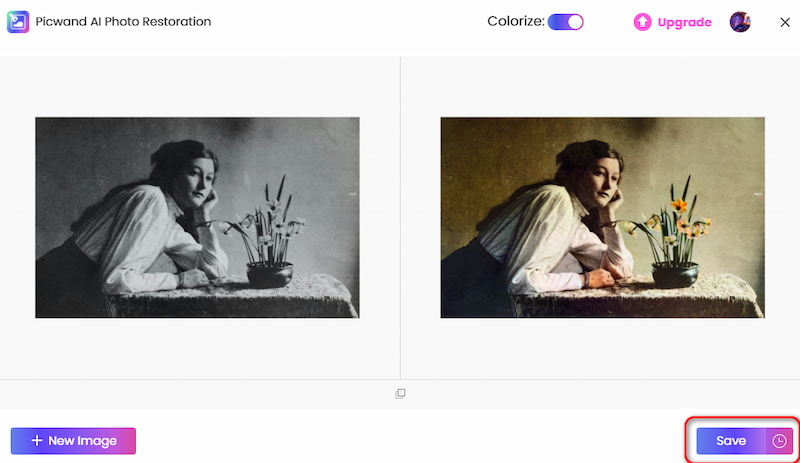Click the Picwand AI Photo Restoration title
Viewport: 800px width, 463px height.
123,21
